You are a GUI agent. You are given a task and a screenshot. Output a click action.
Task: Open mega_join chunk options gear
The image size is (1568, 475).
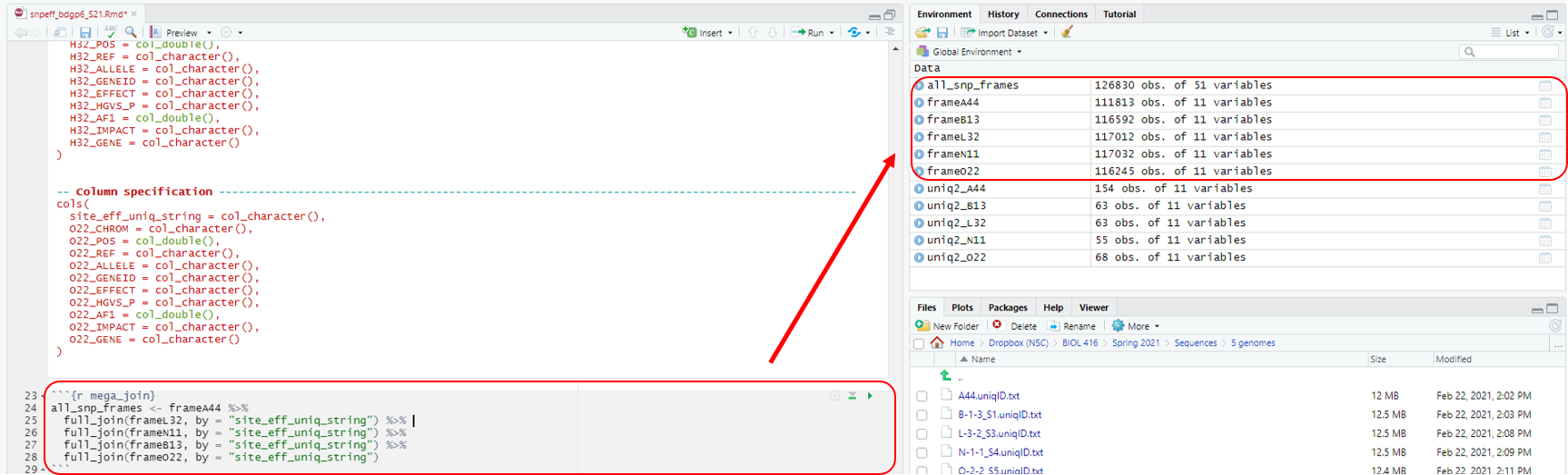[834, 396]
